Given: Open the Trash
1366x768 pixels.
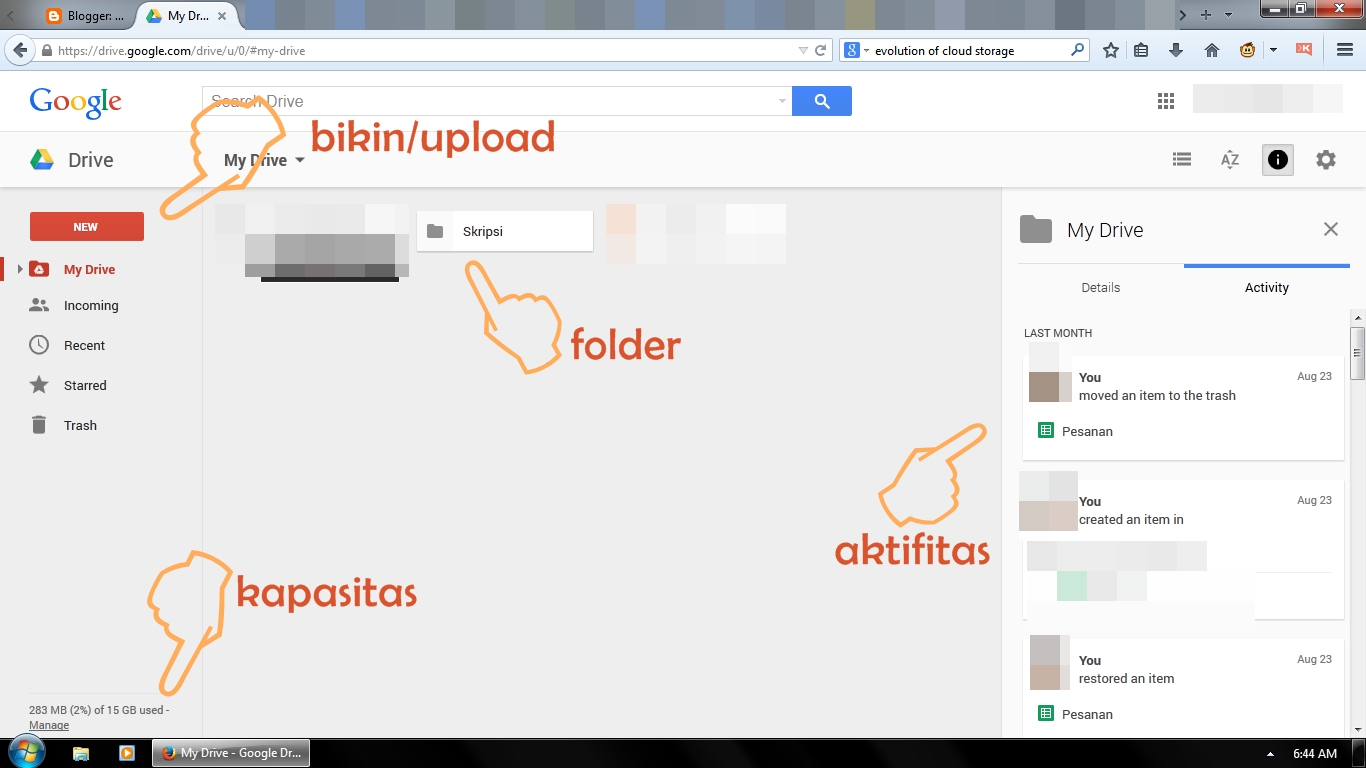Looking at the screenshot, I should click(80, 426).
